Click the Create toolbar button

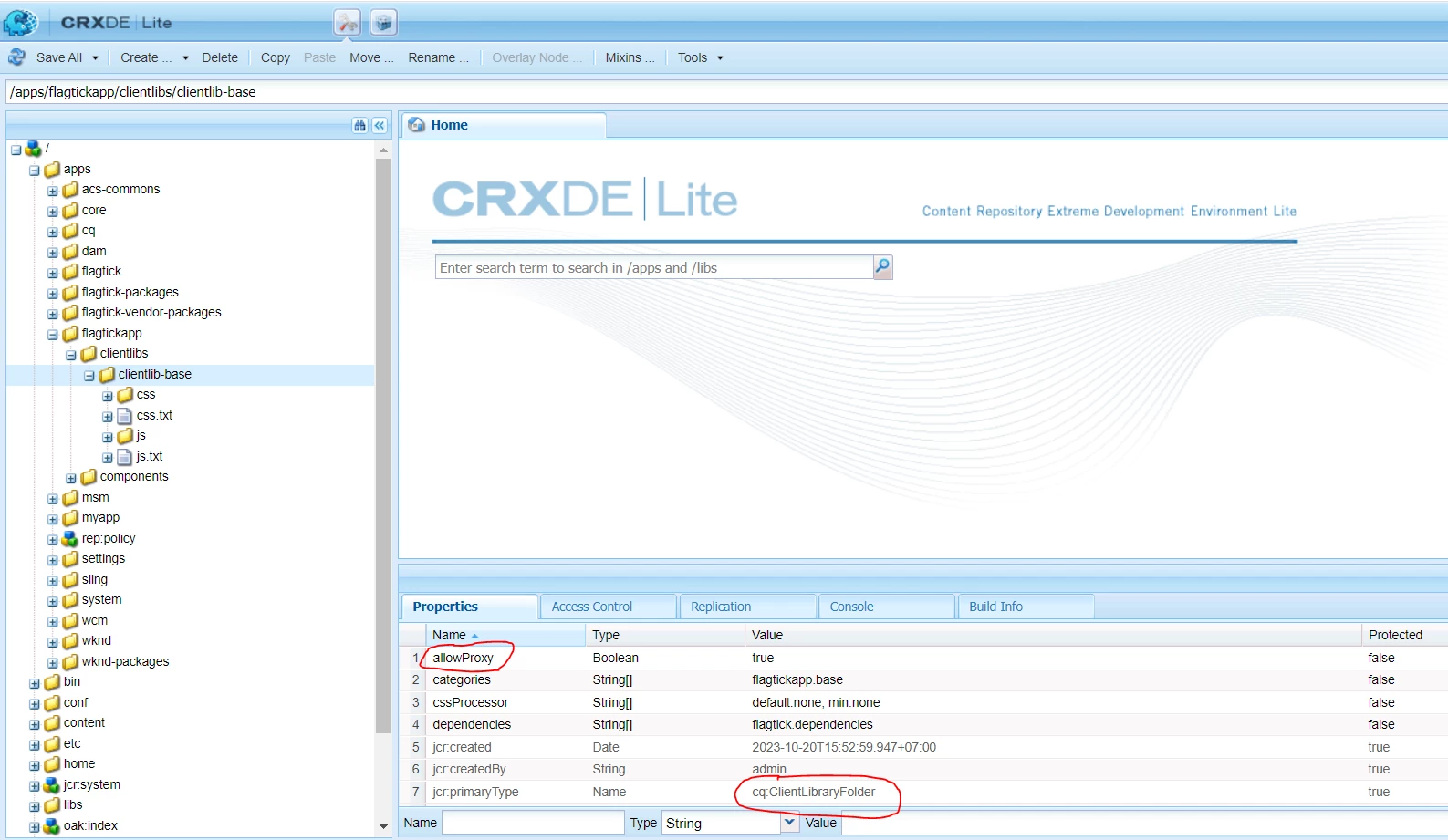pyautogui.click(x=146, y=57)
